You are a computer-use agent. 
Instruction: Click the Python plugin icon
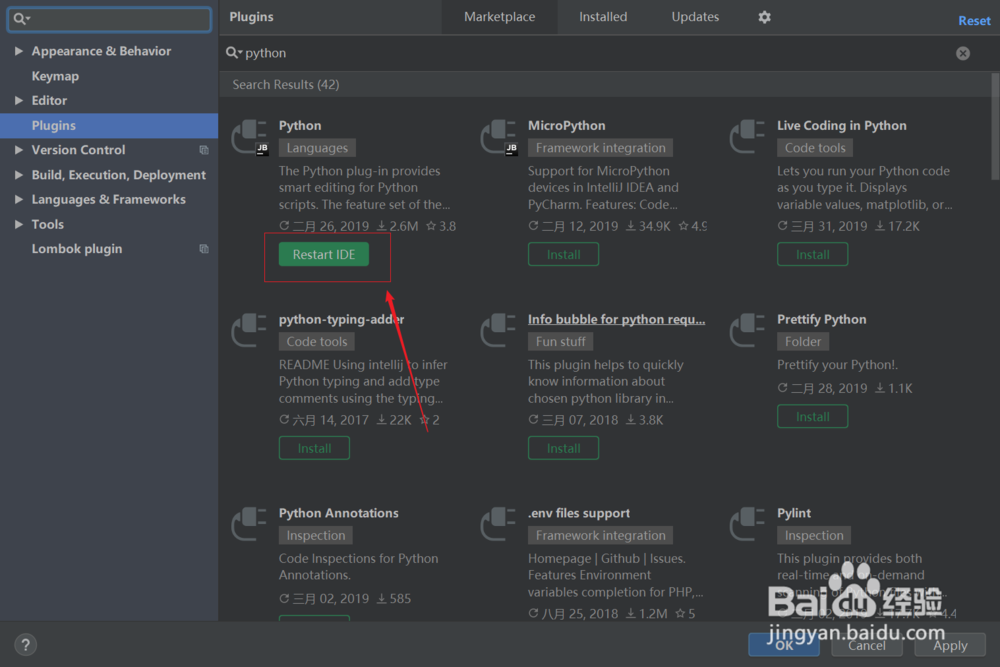pyautogui.click(x=249, y=136)
